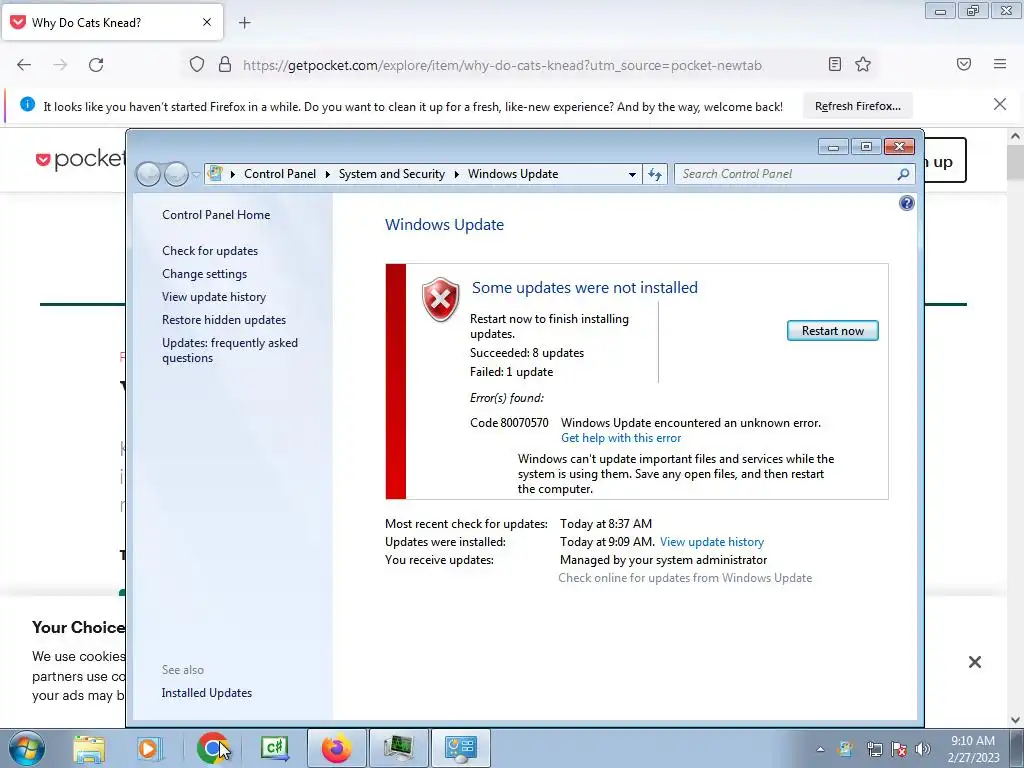Click the Code 80070570 error text
This screenshot has width=1024, height=768.
coord(509,423)
